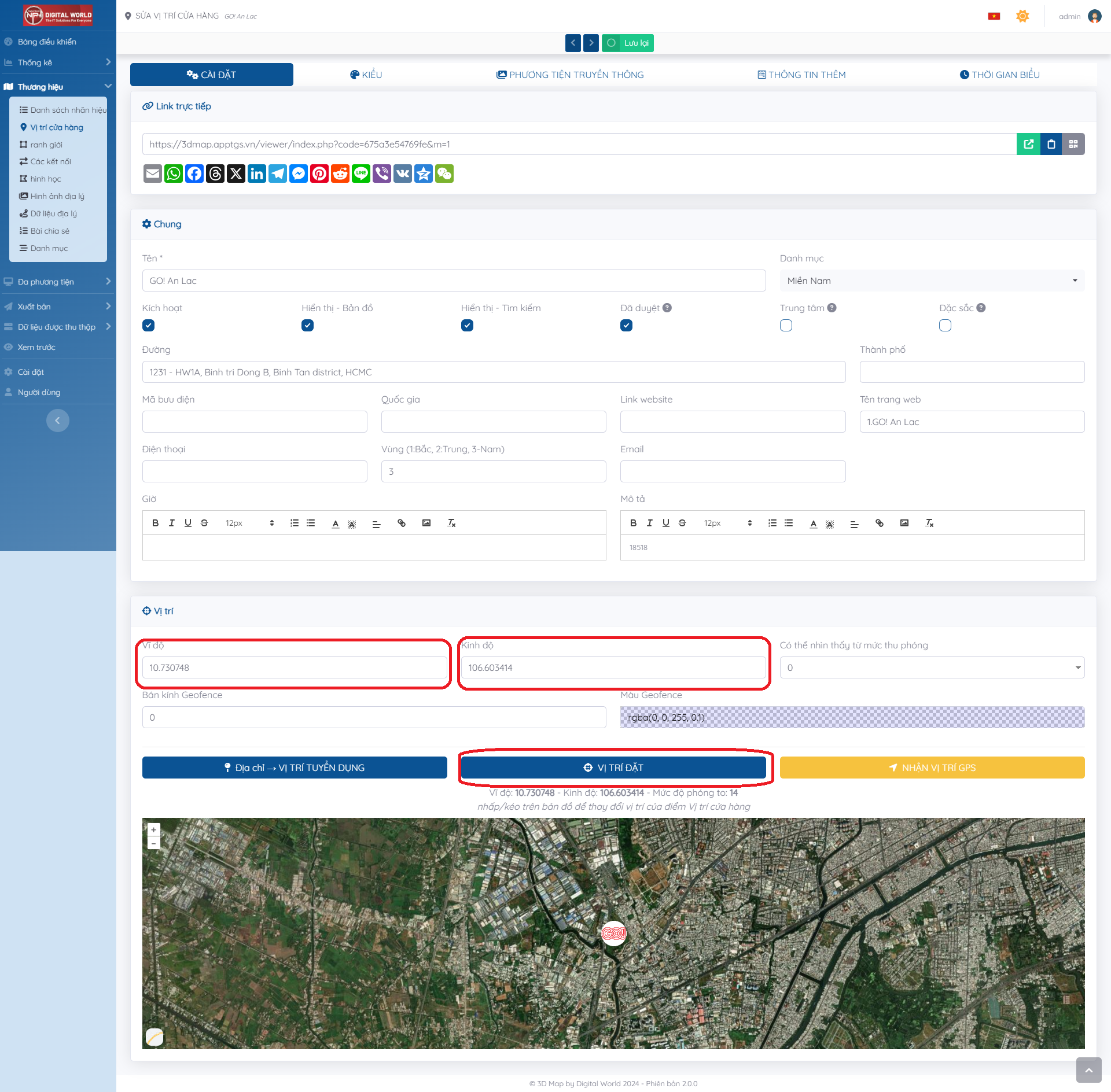The height and width of the screenshot is (1092, 1111).
Task: Click the map zoom in button
Action: (x=153, y=829)
